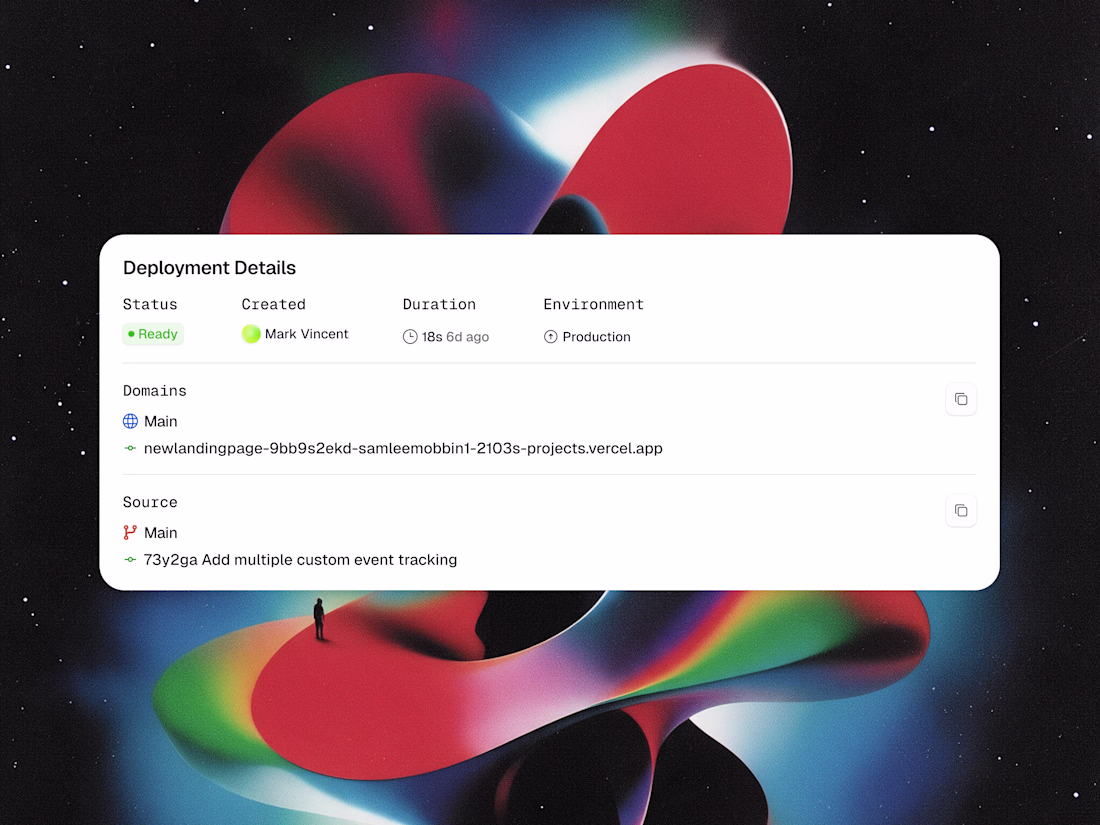The image size is (1100, 825).
Task: Click the Domains section label
Action: pyautogui.click(x=154, y=391)
